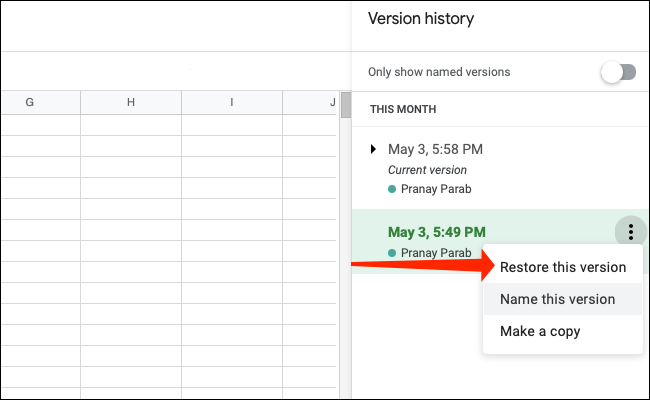Image resolution: width=650 pixels, height=400 pixels.
Task: Click the Version history panel title
Action: coord(420,19)
